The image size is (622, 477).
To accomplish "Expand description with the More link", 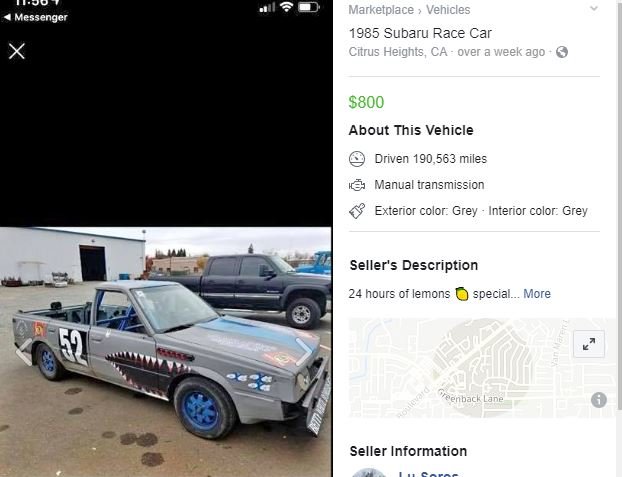I will [x=537, y=294].
